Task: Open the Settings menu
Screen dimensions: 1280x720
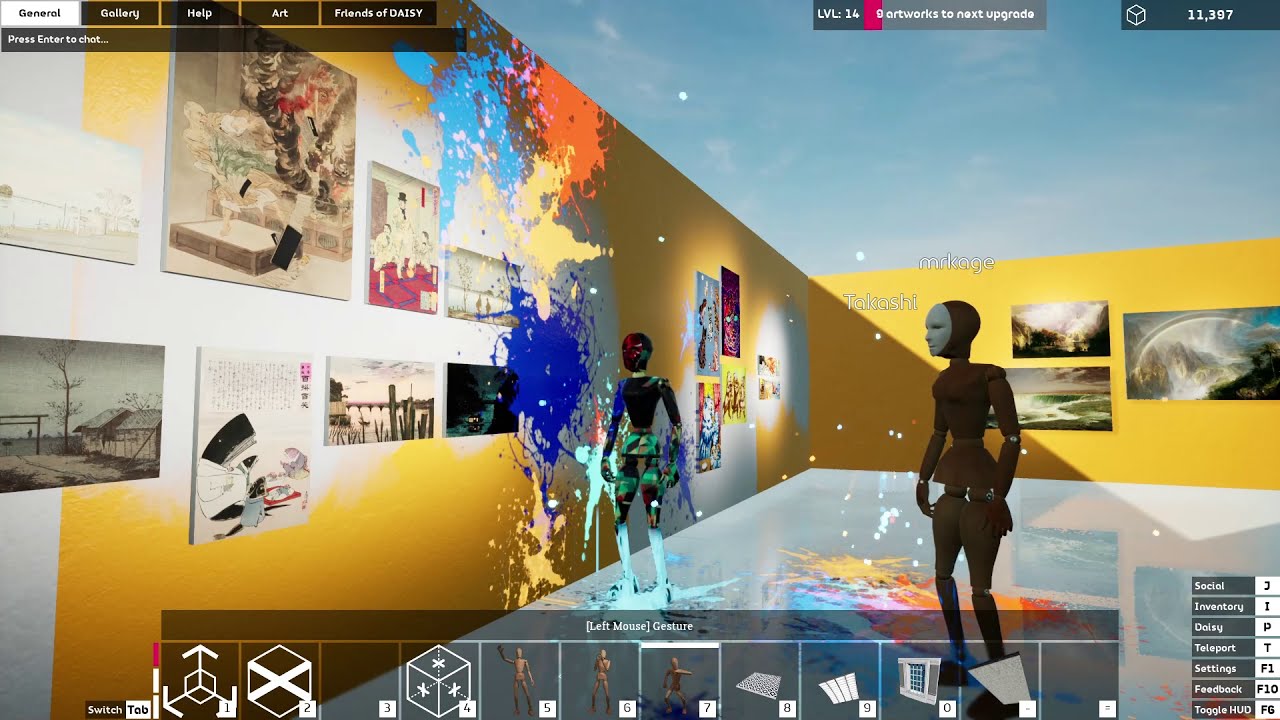Action: click(x=1235, y=668)
